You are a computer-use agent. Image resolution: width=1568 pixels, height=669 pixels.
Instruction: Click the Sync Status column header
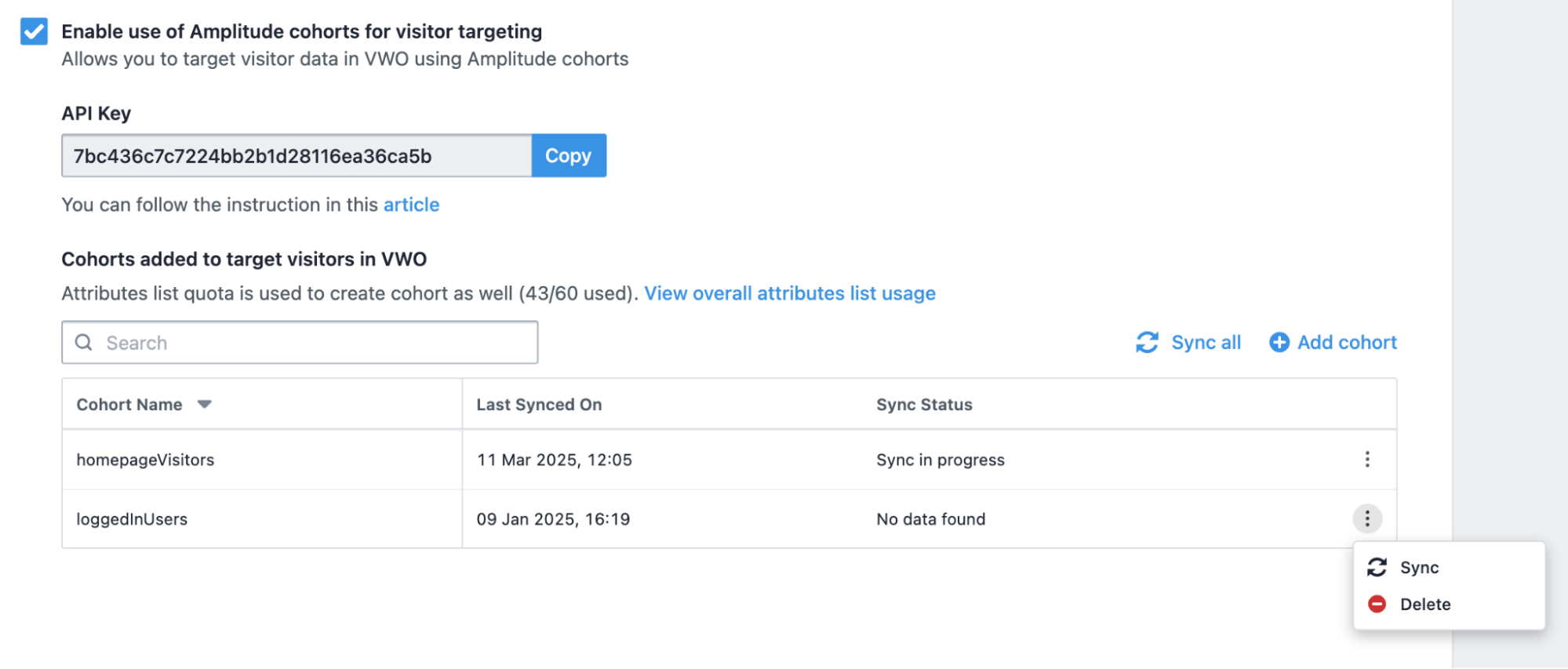coord(924,405)
